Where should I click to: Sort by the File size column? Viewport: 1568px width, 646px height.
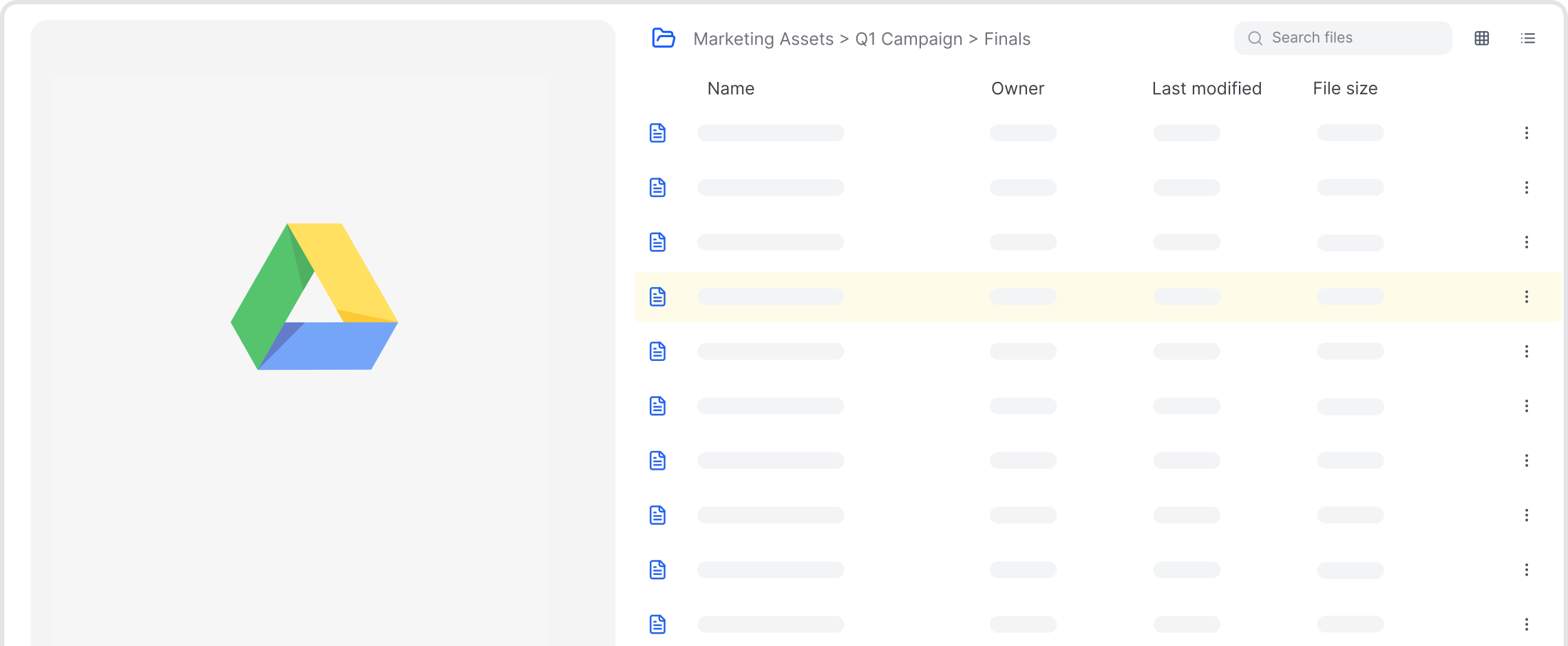[x=1345, y=88]
